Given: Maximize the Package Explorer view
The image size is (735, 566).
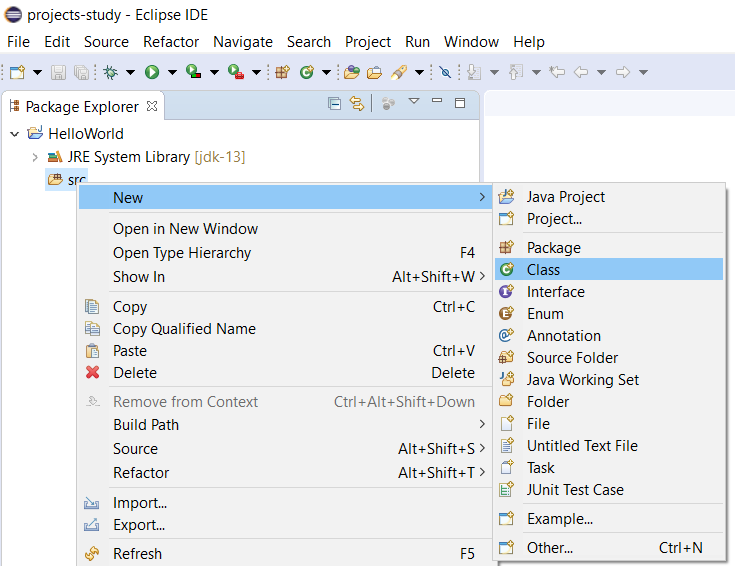Looking at the screenshot, I should 460,103.
